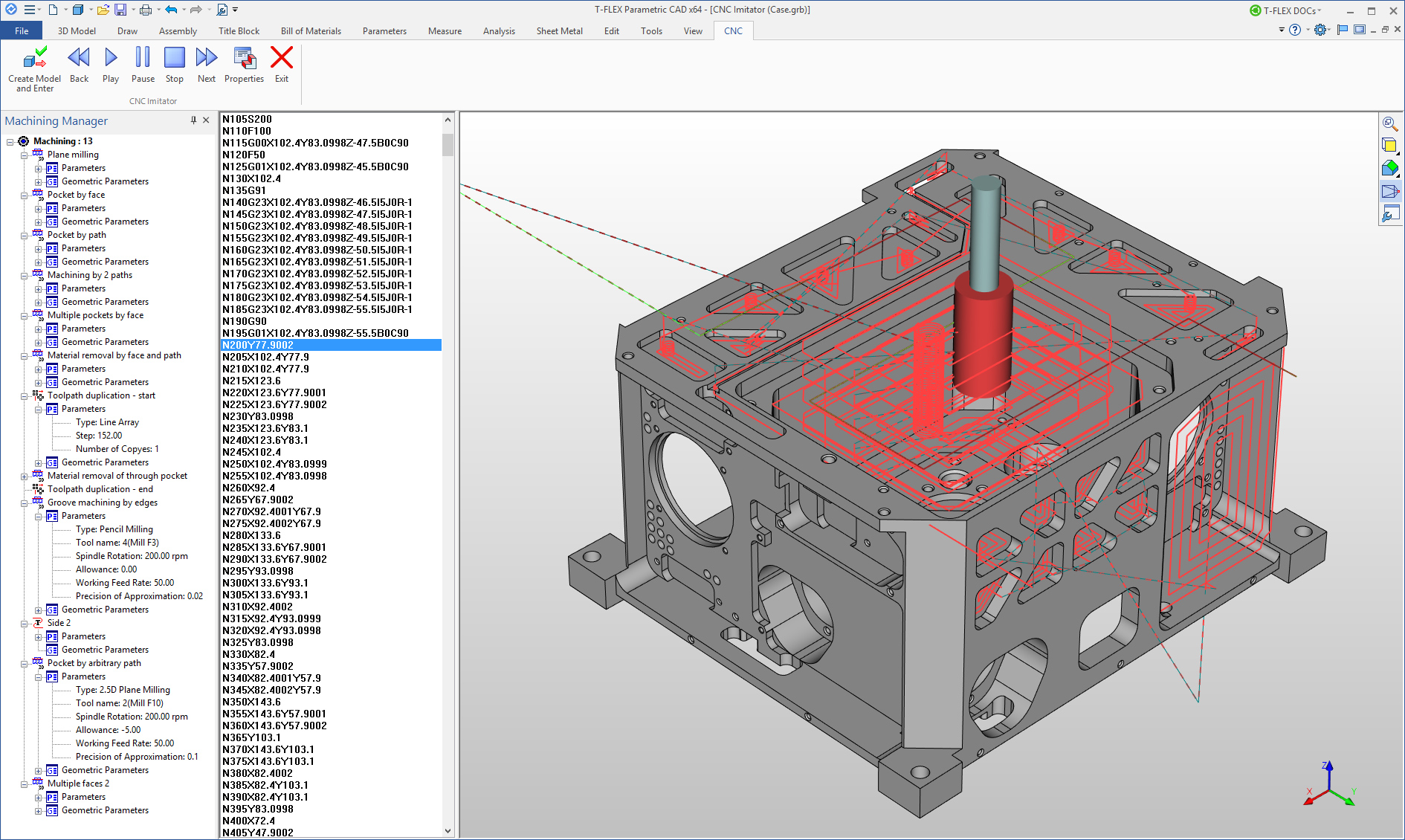Open T-FLEX DOCs dropdown

(1285, 10)
